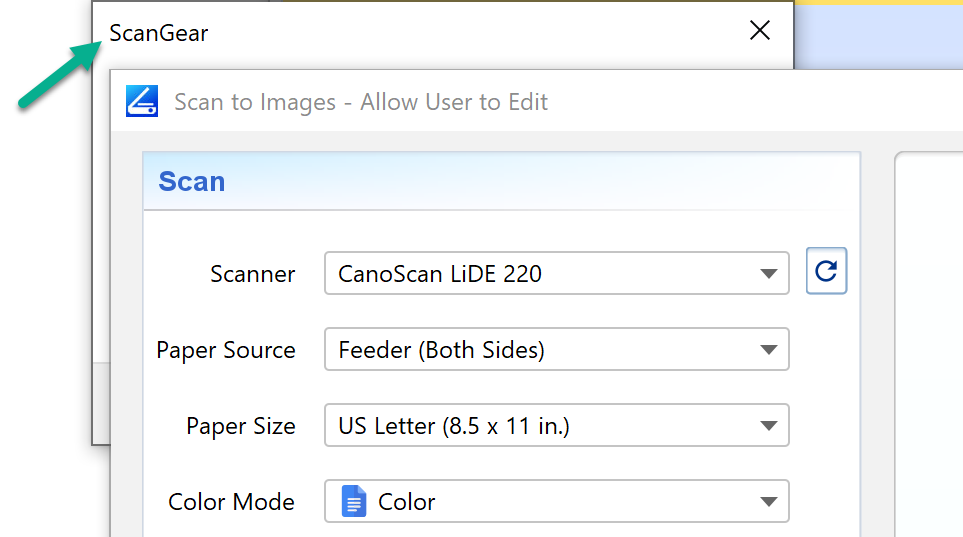The width and height of the screenshot is (963, 537).
Task: Select the CanoScan LiDE 220 scanner field
Action: pos(540,274)
